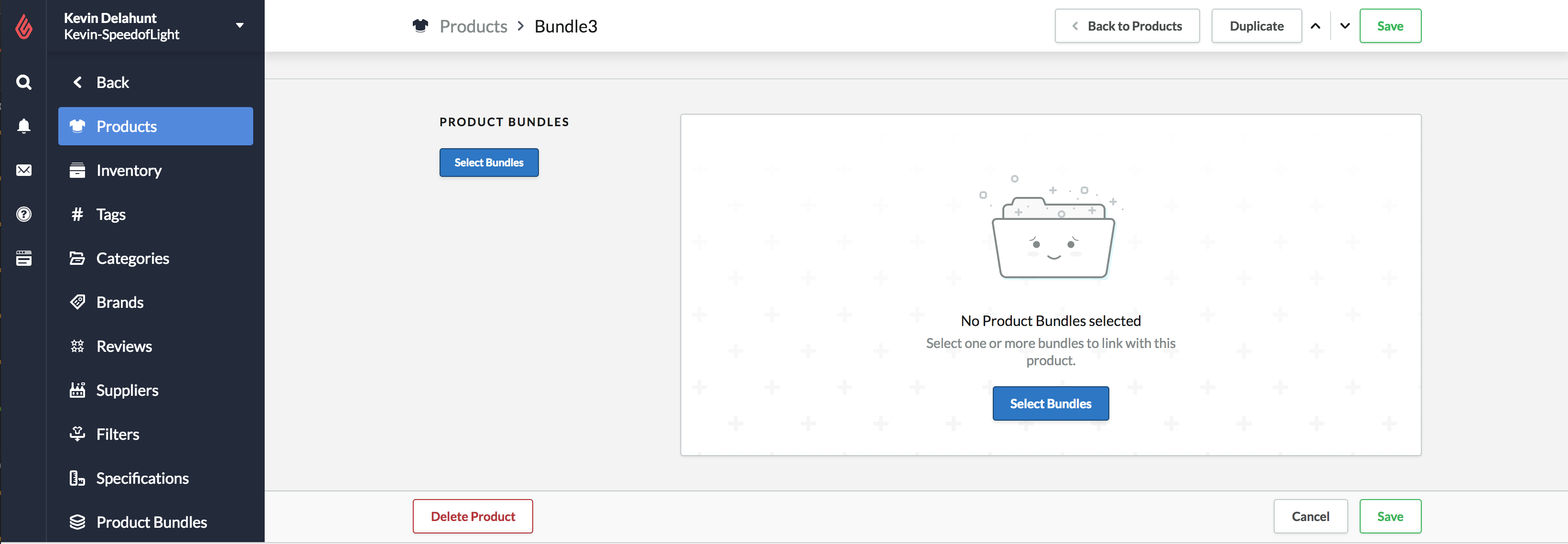The width and height of the screenshot is (1568, 544).
Task: Click Save in the top header
Action: 1390,26
